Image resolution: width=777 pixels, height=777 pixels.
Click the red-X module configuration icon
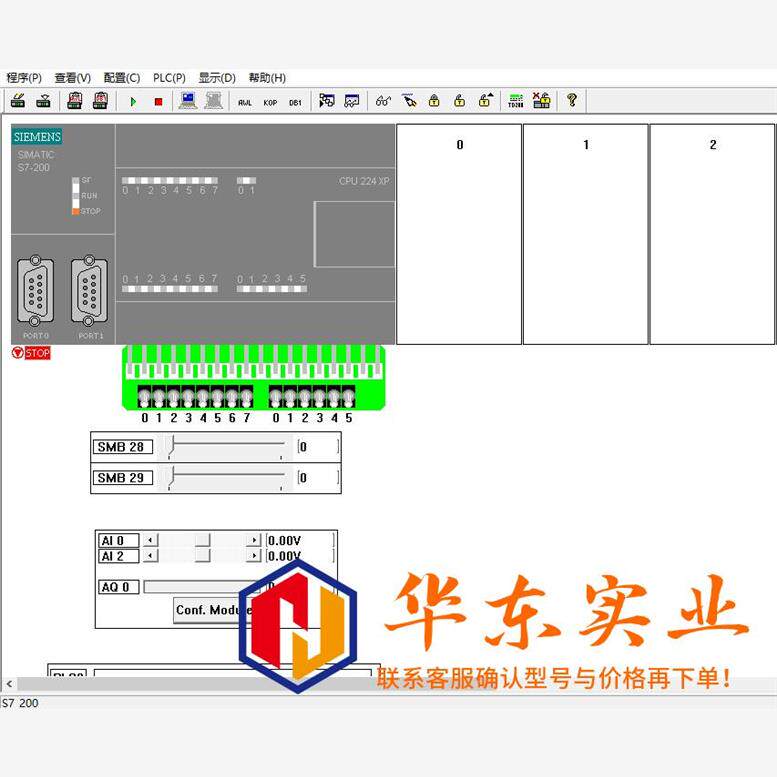click(542, 101)
